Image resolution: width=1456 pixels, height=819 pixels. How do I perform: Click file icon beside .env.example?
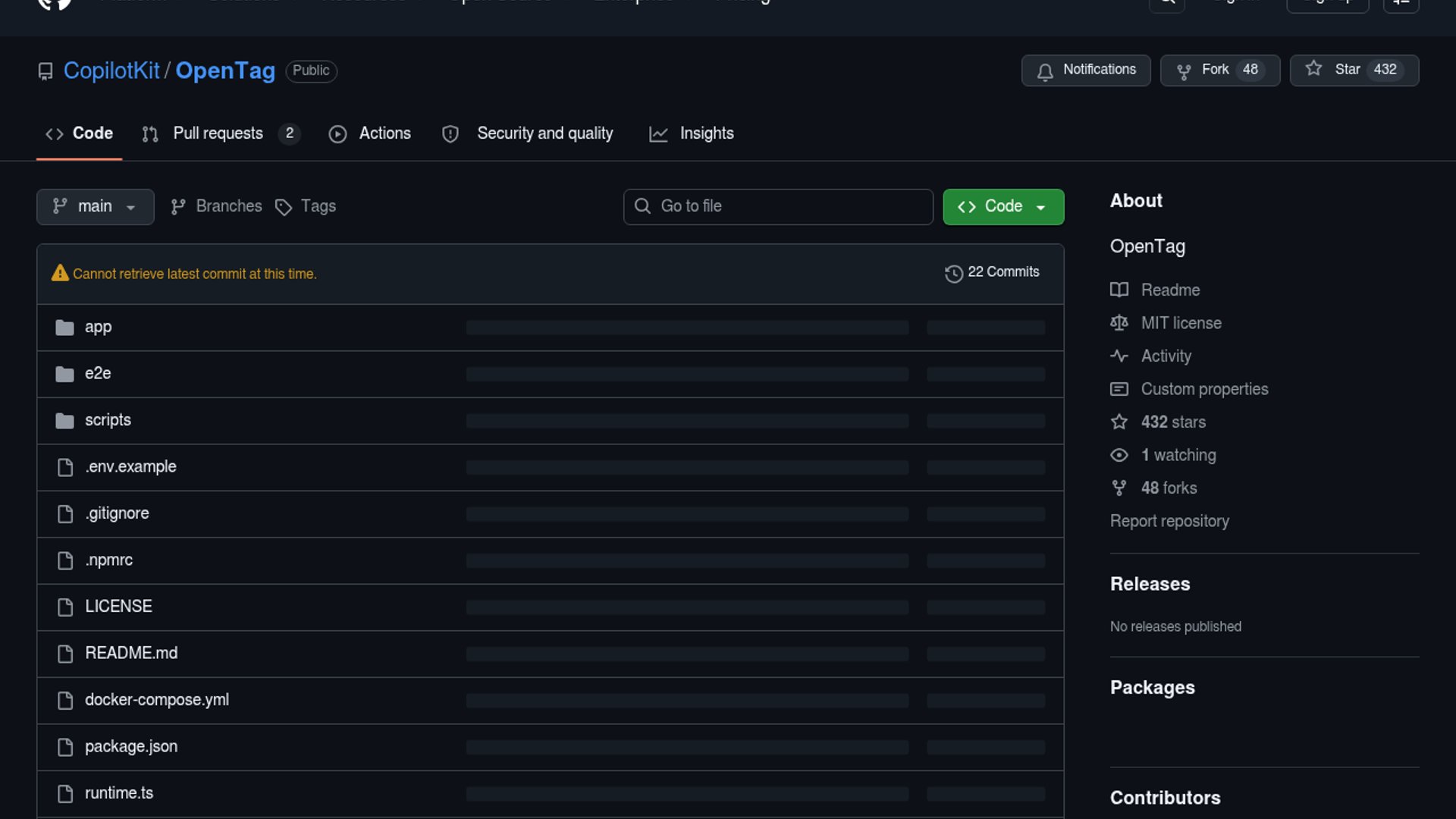pyautogui.click(x=65, y=467)
